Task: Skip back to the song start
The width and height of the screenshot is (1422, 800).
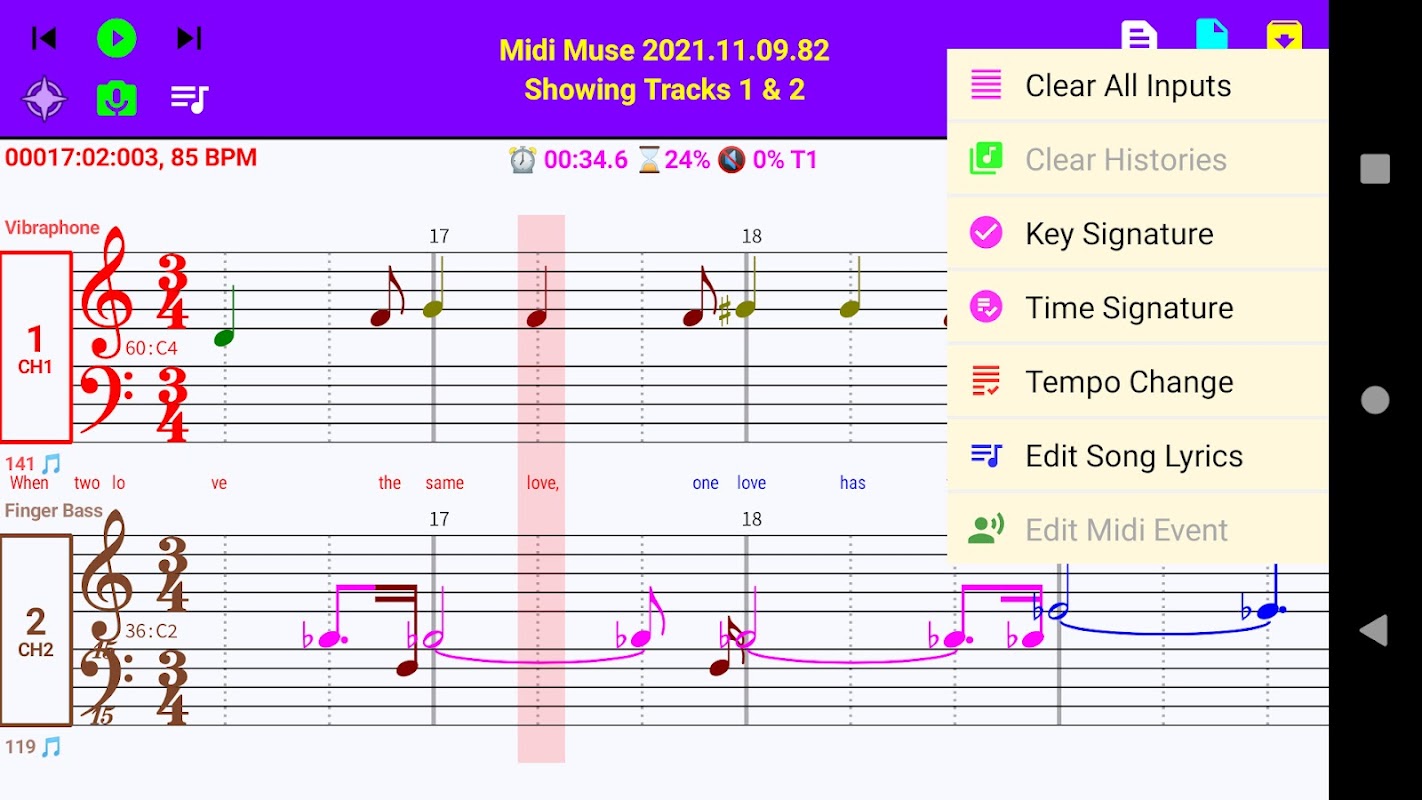Action: [44, 38]
